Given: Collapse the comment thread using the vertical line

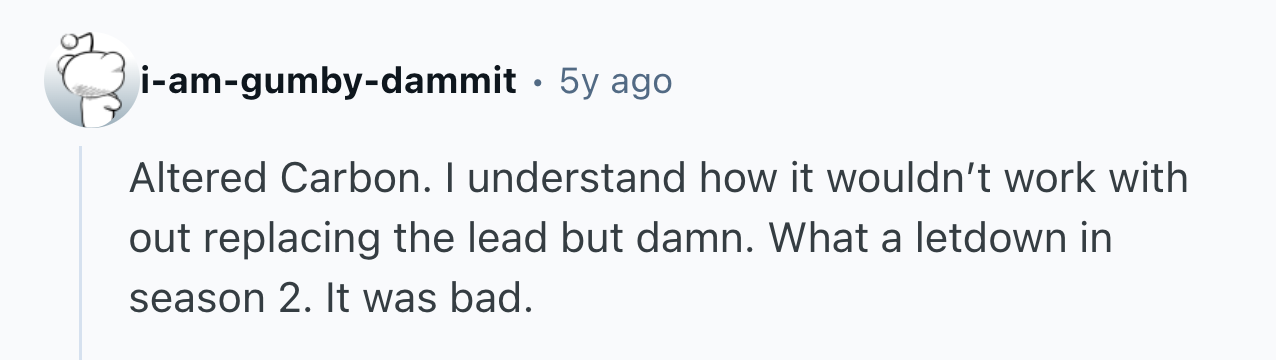Looking at the screenshot, I should point(81,252).
